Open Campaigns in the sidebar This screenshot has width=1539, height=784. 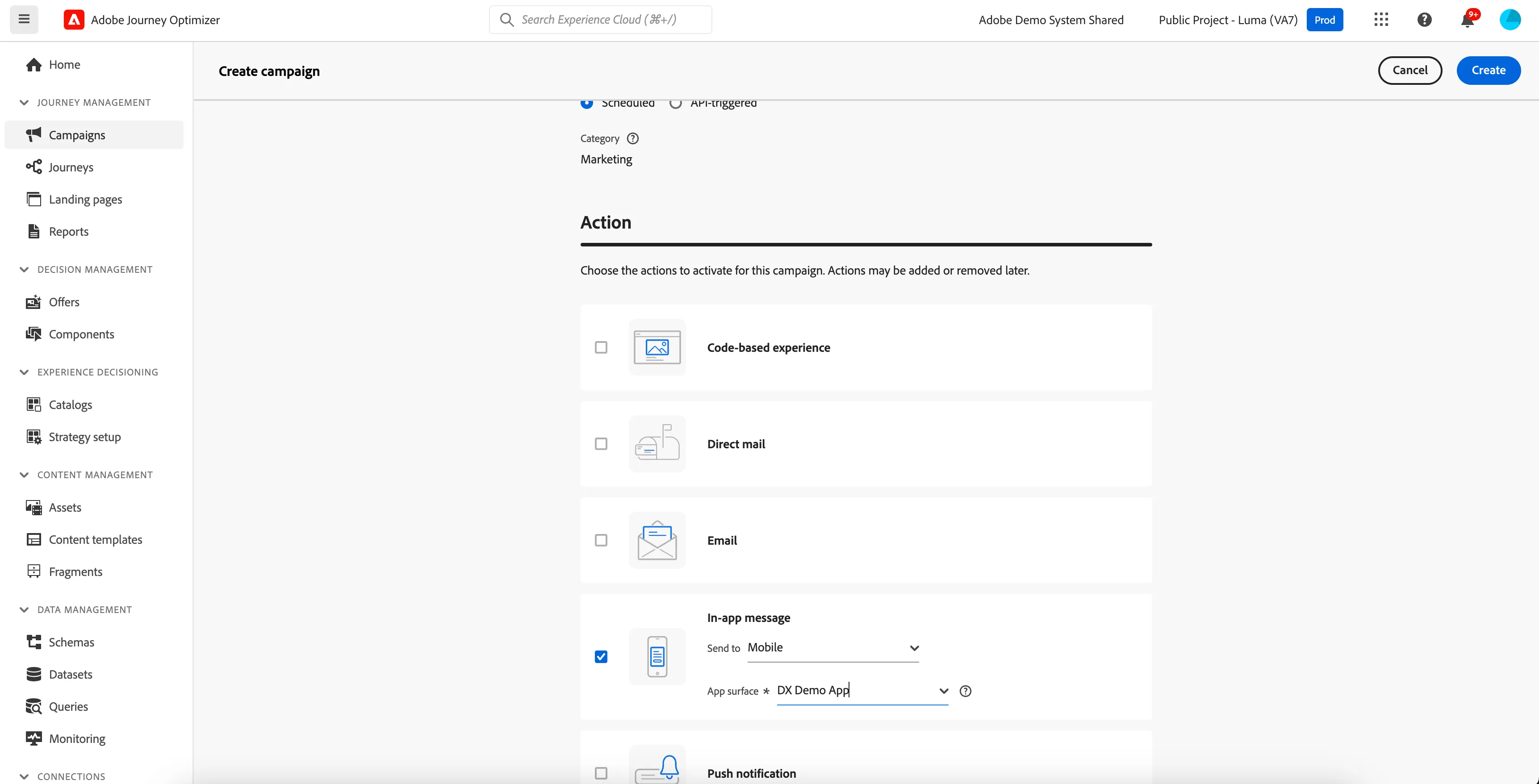click(94, 135)
